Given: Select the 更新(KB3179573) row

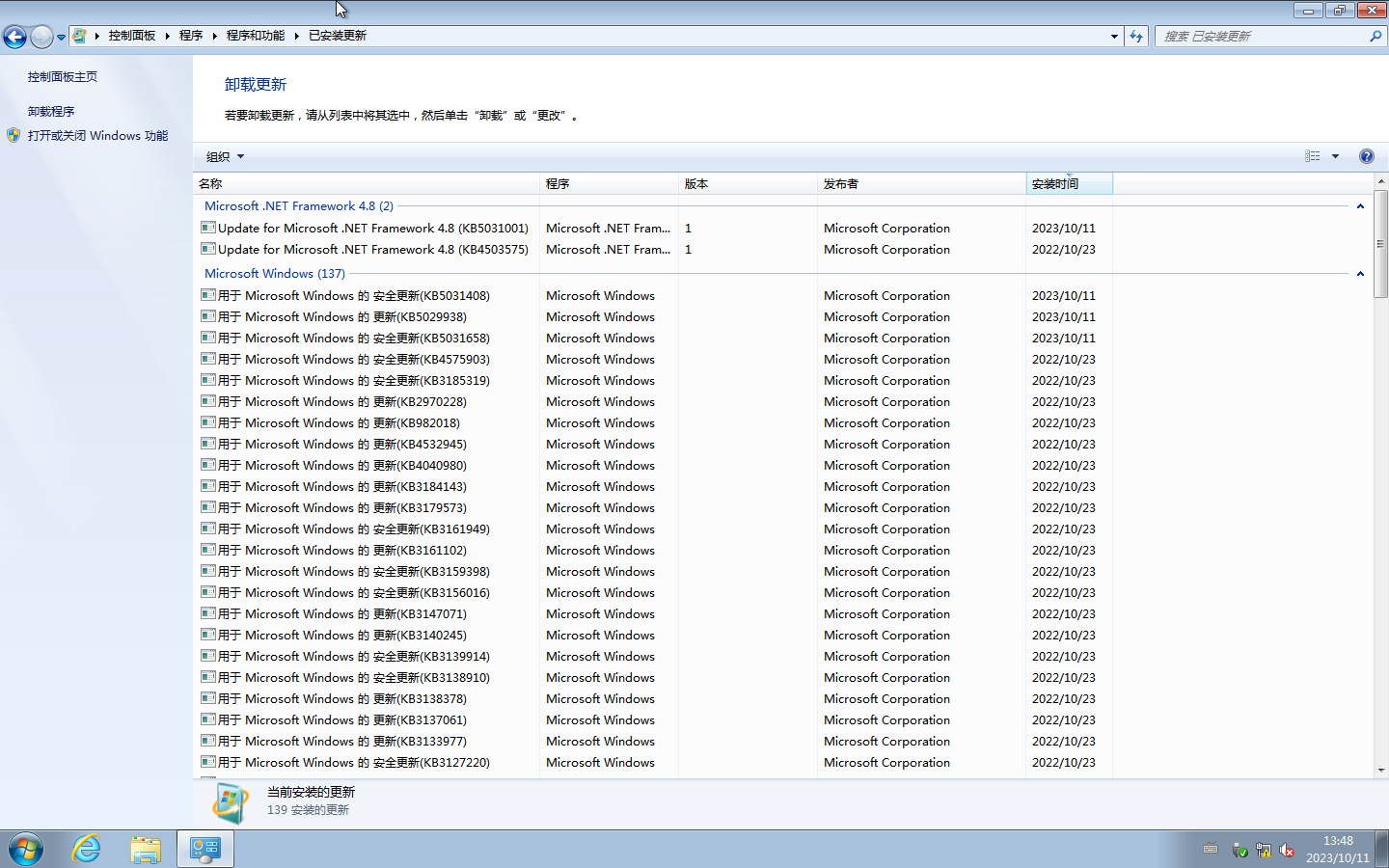Looking at the screenshot, I should click(x=653, y=507).
